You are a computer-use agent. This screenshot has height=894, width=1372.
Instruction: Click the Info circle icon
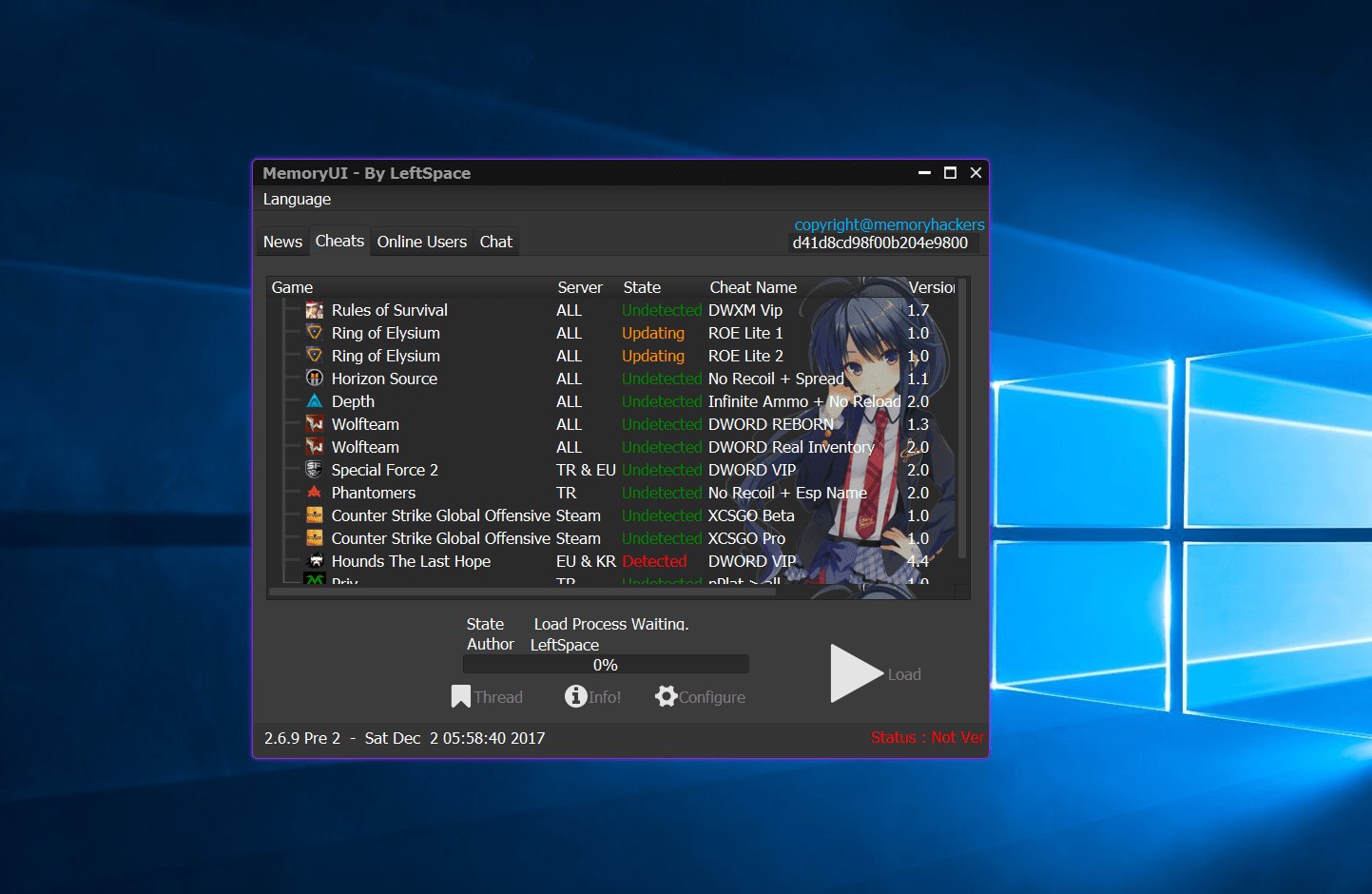tap(575, 696)
